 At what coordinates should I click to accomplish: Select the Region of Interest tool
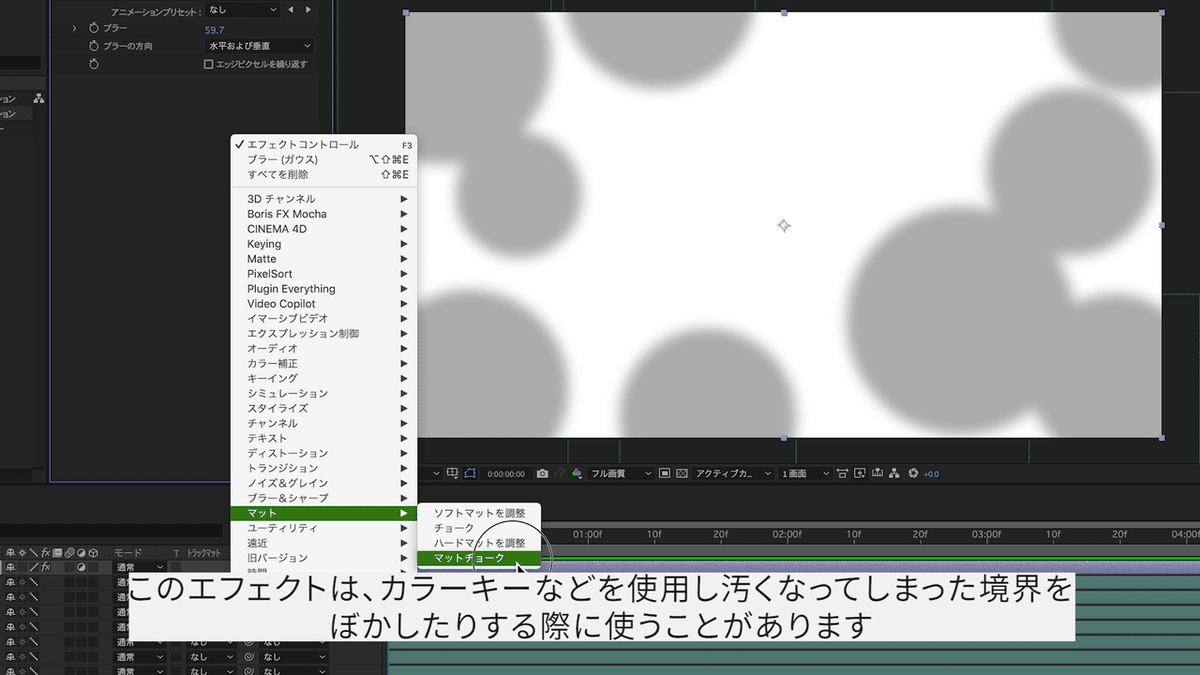click(472, 473)
